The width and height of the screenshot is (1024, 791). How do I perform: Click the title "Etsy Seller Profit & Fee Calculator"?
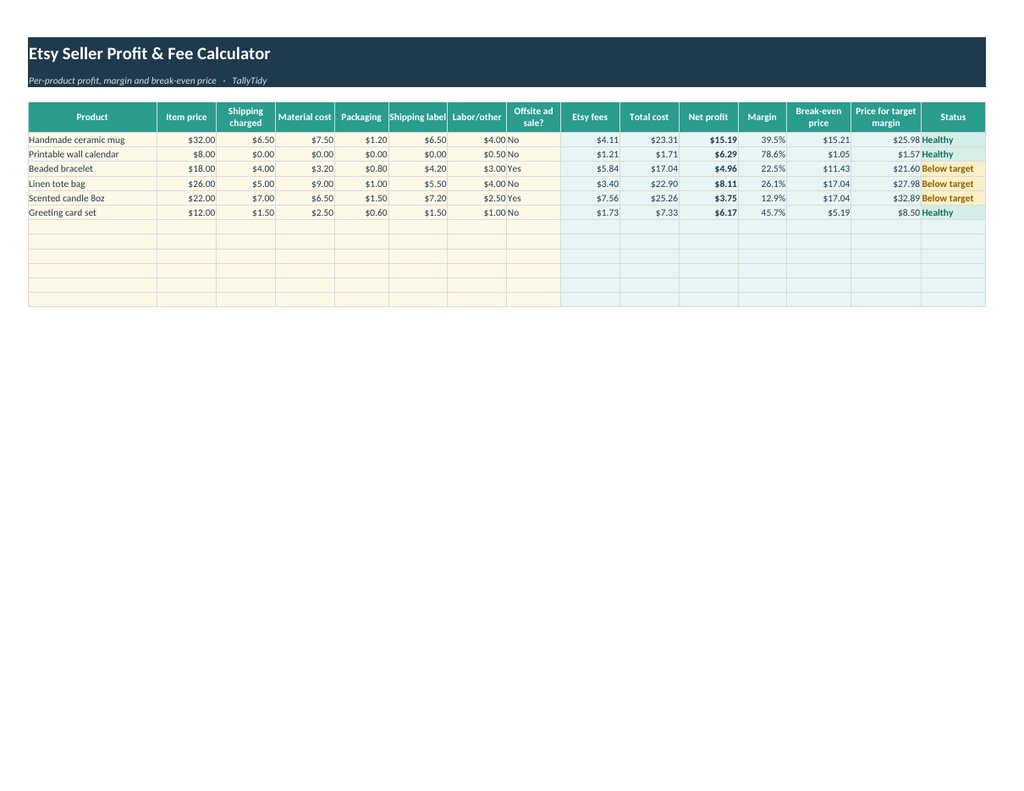[x=149, y=54]
